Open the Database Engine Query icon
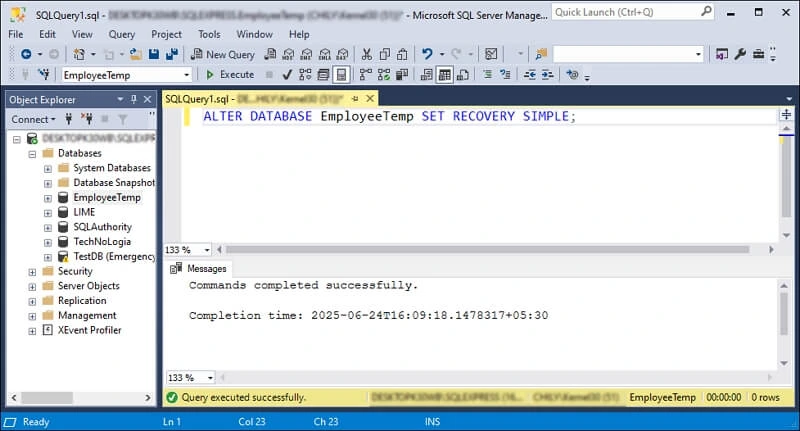Screen dimensions: 800x431 point(270,54)
